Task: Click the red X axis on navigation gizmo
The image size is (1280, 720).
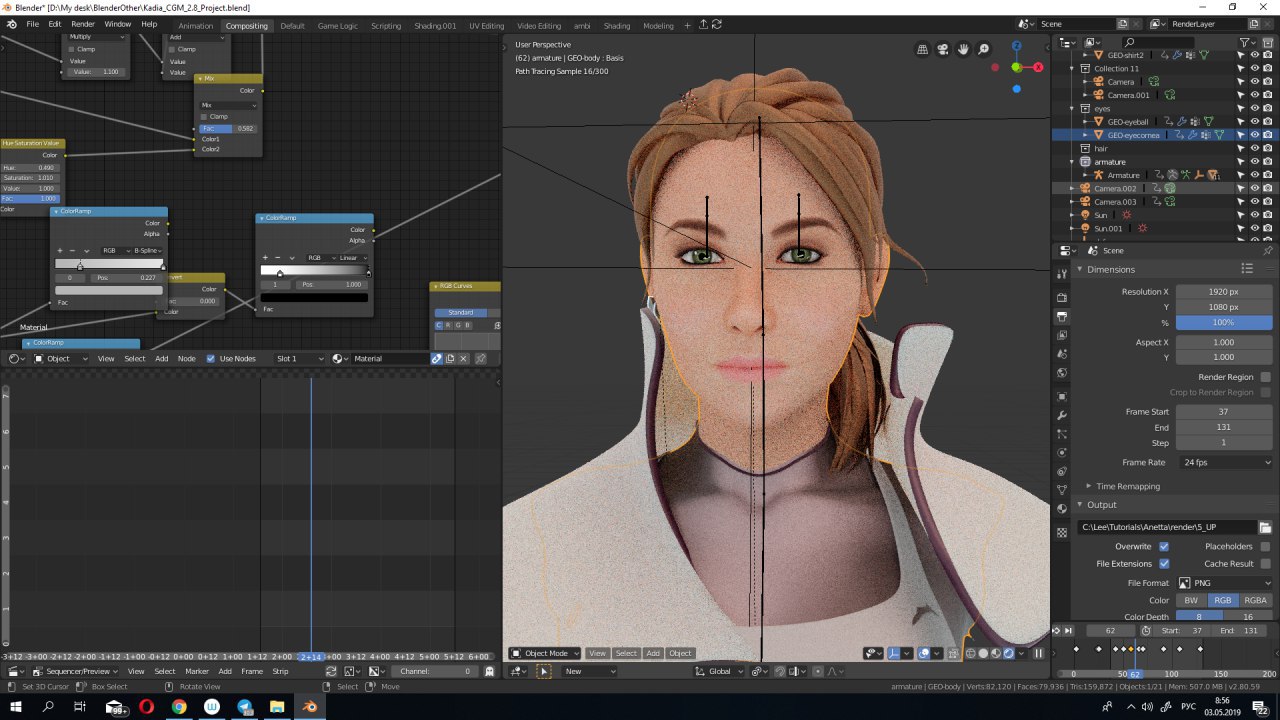Action: (1038, 67)
